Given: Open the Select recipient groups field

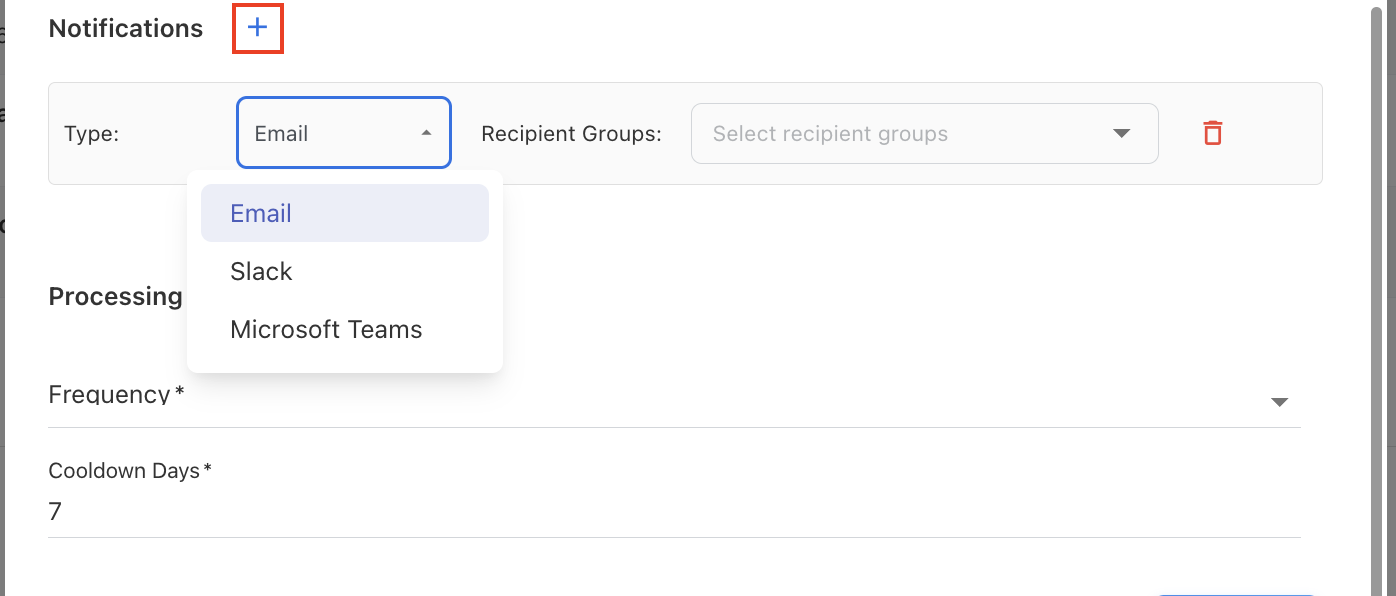Looking at the screenshot, I should pos(900,133).
